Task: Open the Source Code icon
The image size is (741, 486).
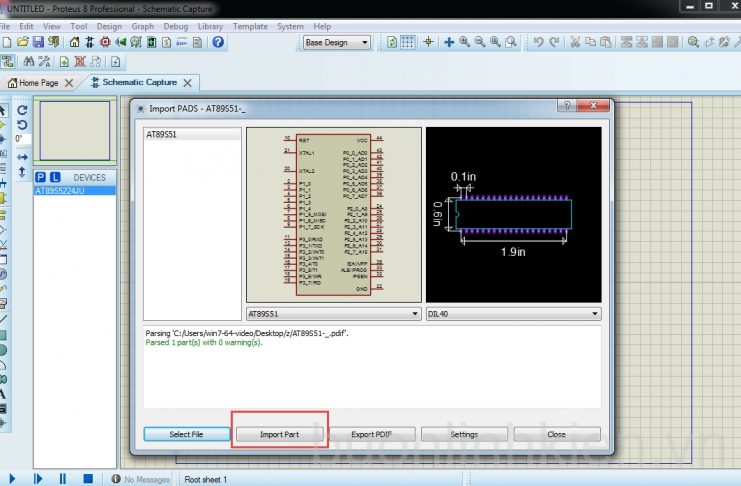Action: [x=182, y=42]
